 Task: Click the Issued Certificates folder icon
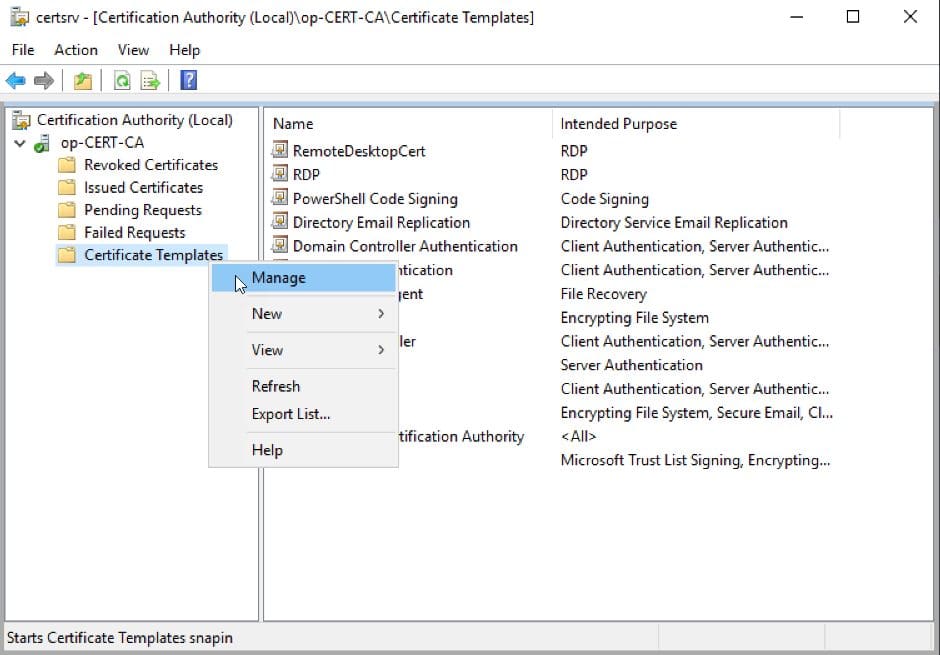click(67, 188)
